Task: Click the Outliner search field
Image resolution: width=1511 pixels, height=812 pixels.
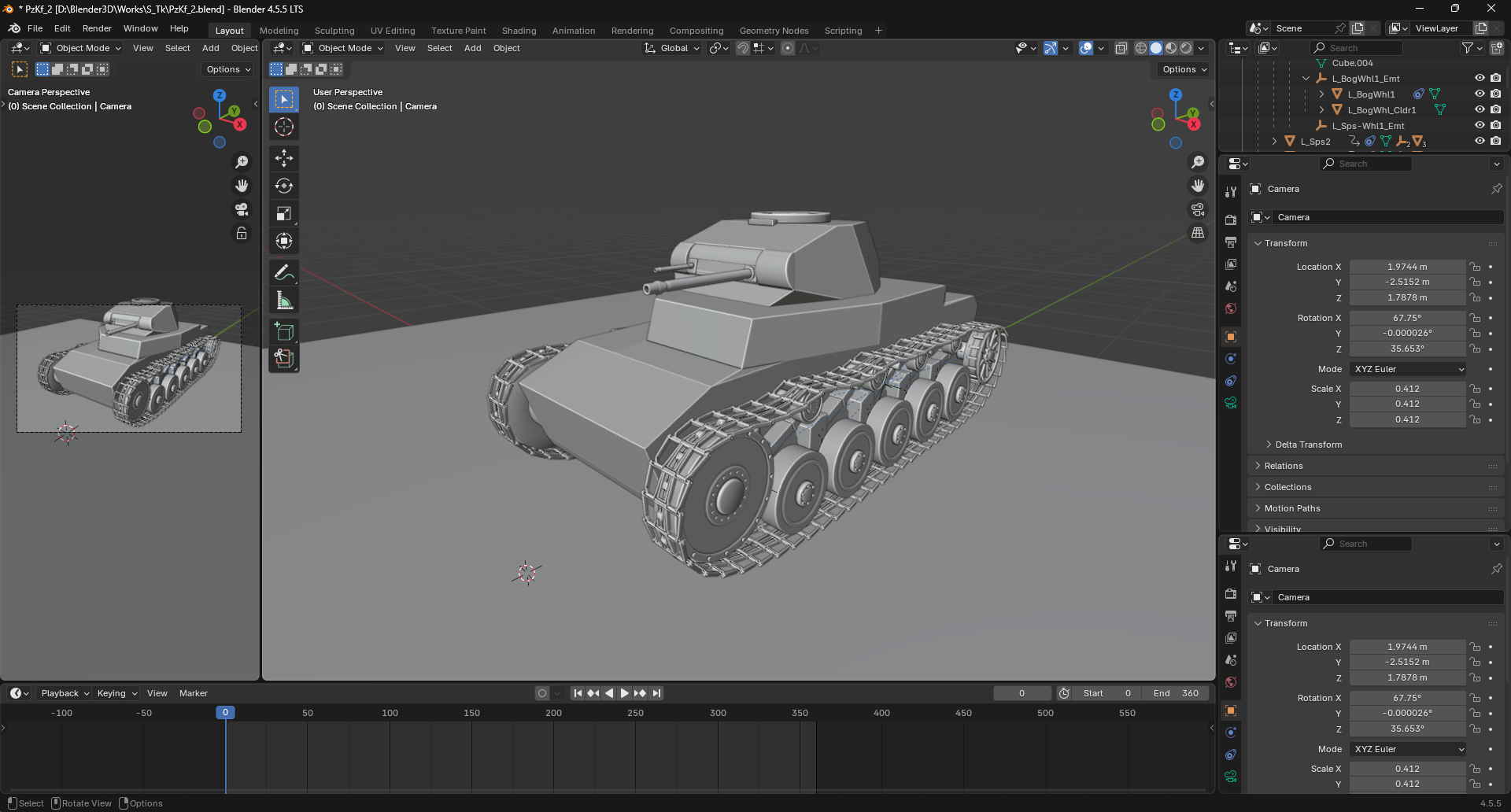Action: pos(1356,48)
